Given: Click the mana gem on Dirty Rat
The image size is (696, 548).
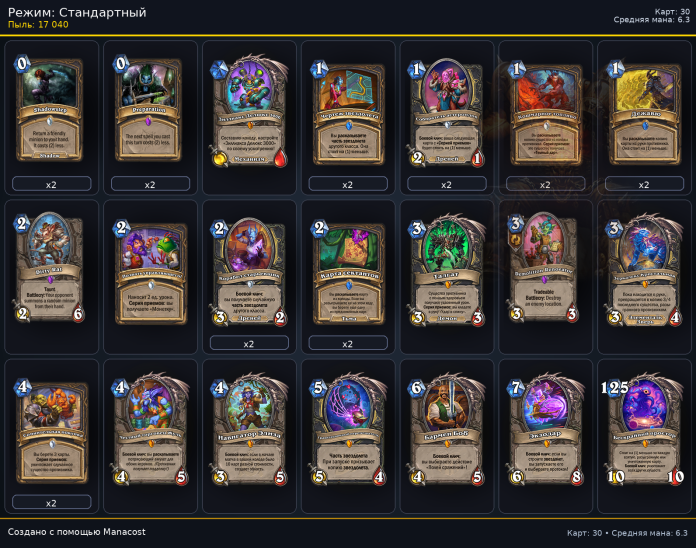Looking at the screenshot, I should [x=22, y=223].
